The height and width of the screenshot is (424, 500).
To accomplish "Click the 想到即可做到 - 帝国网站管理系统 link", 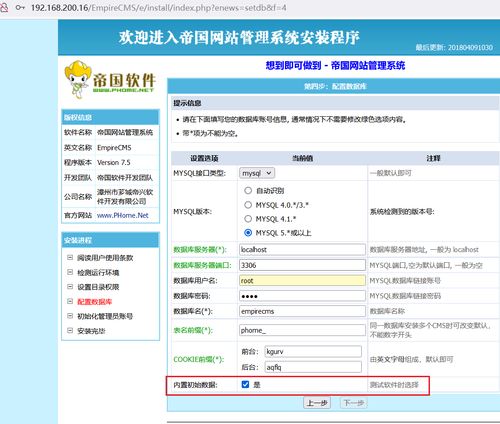I will coord(335,65).
